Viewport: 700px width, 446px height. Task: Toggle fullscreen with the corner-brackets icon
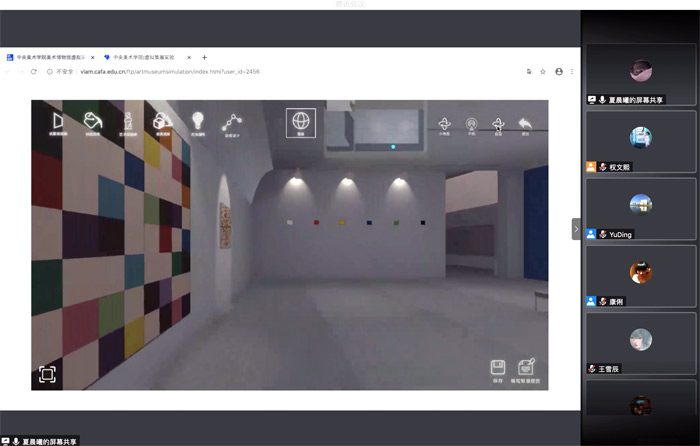coord(47,374)
